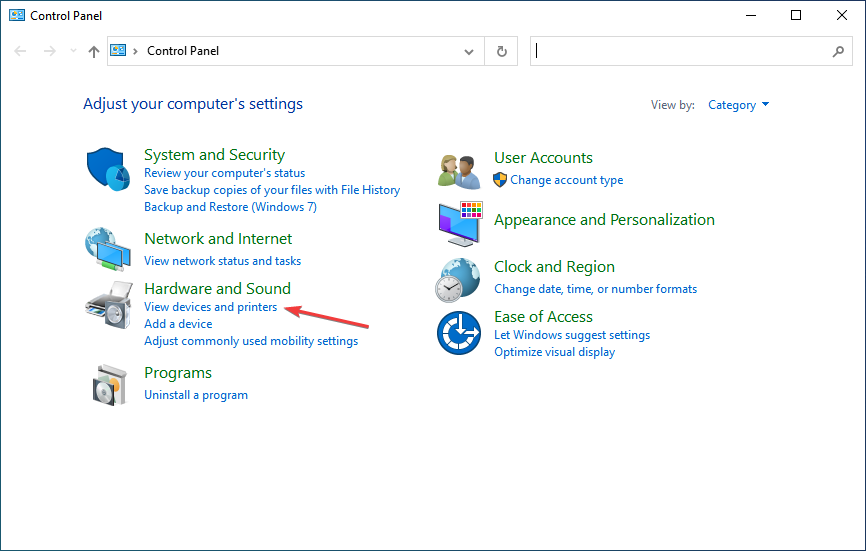The image size is (866, 551).
Task: Open Ease of Access icon
Action: [459, 333]
